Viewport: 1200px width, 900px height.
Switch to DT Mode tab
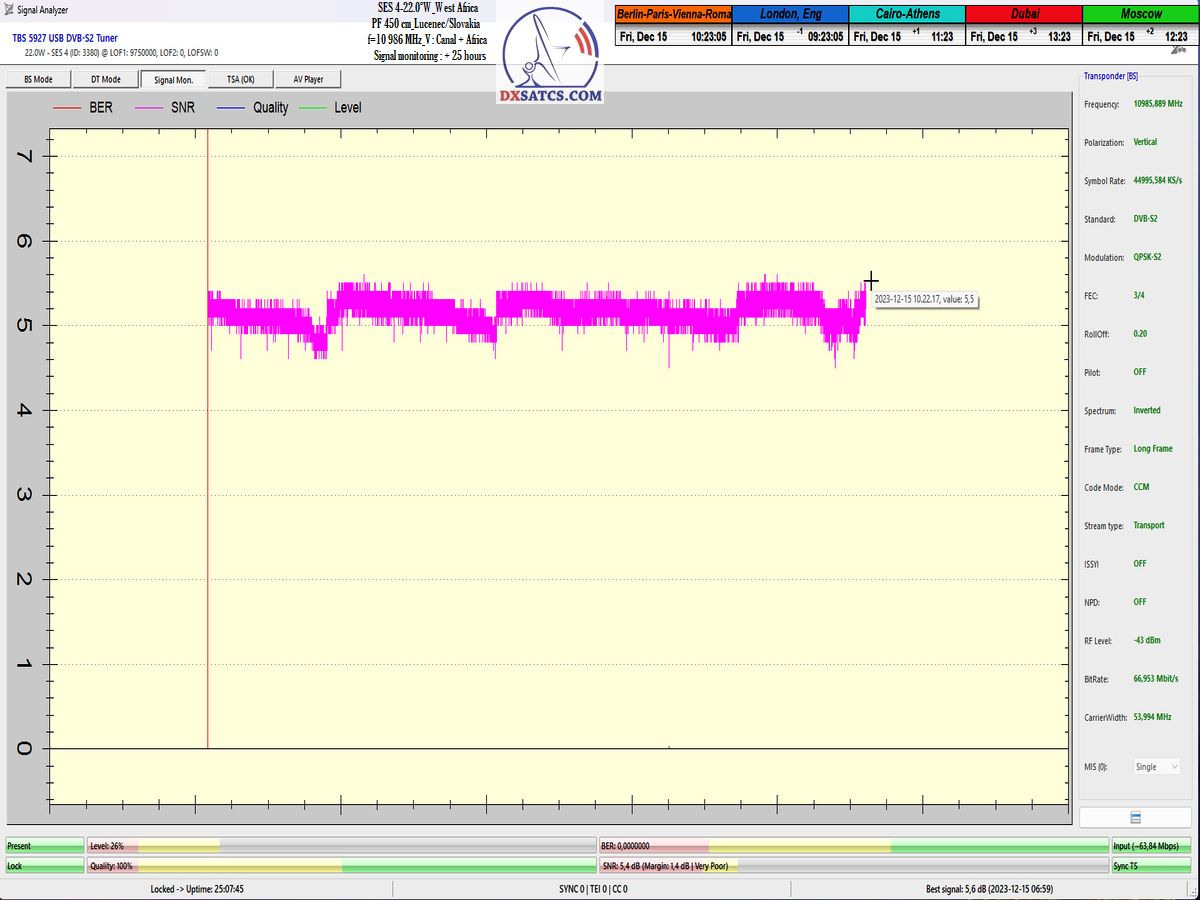click(x=105, y=80)
